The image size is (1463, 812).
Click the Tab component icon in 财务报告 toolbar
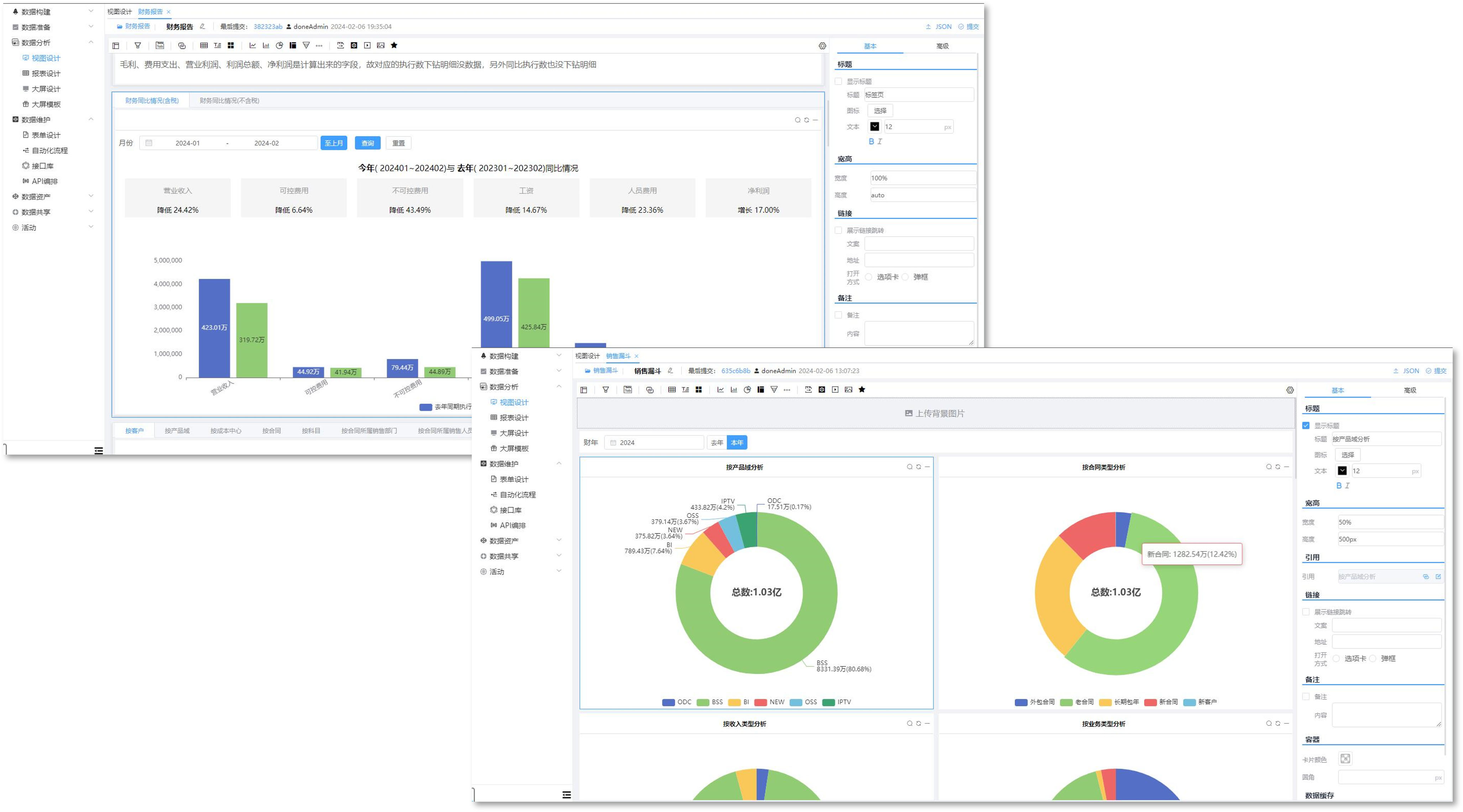160,46
